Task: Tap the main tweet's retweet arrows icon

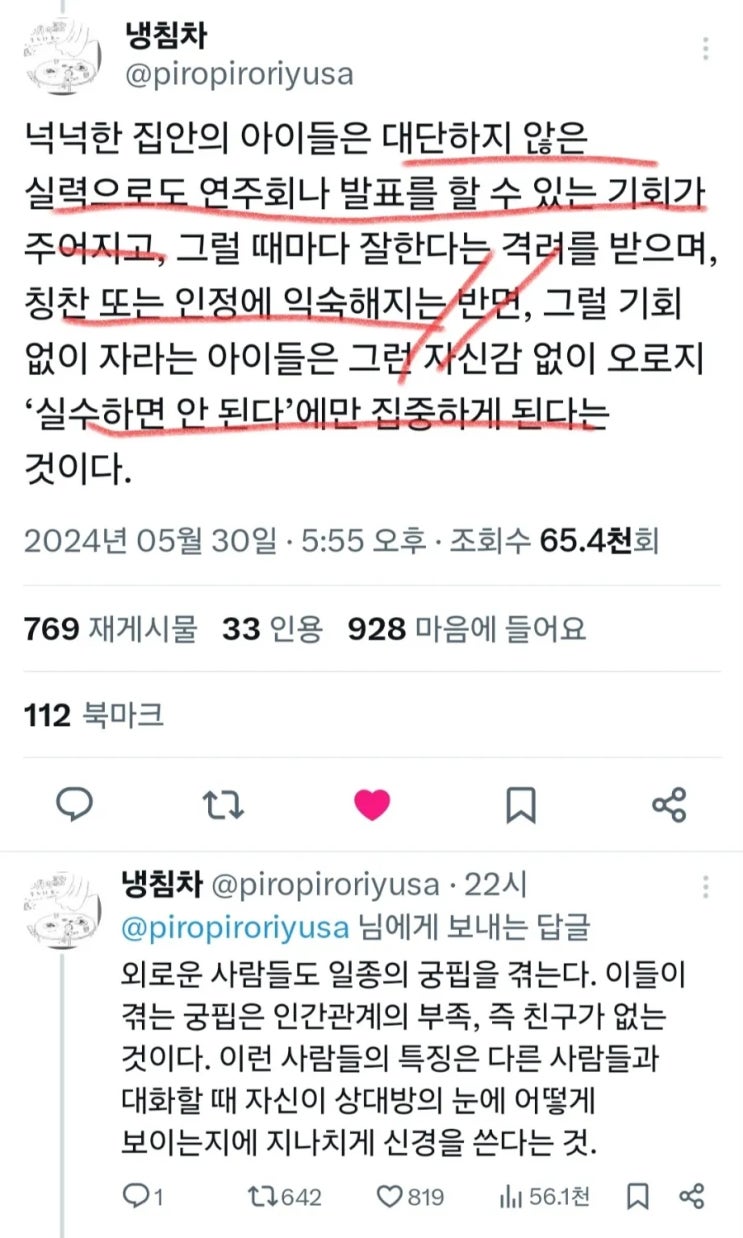Action: 223,804
